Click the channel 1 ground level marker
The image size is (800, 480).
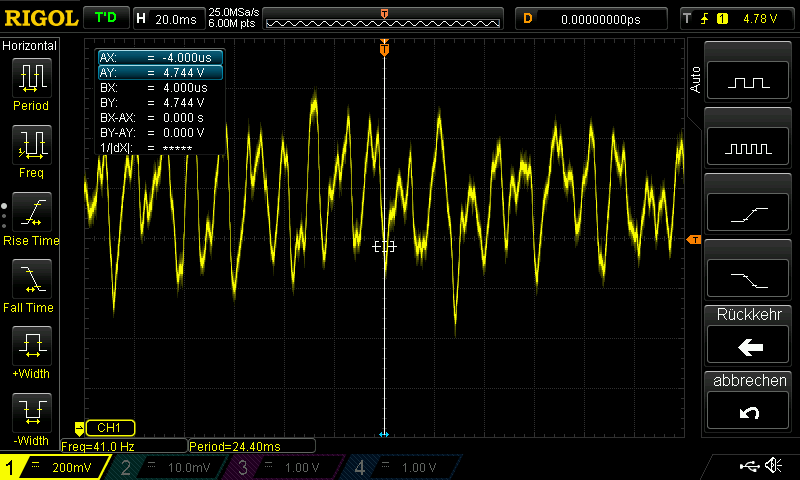click(79, 428)
